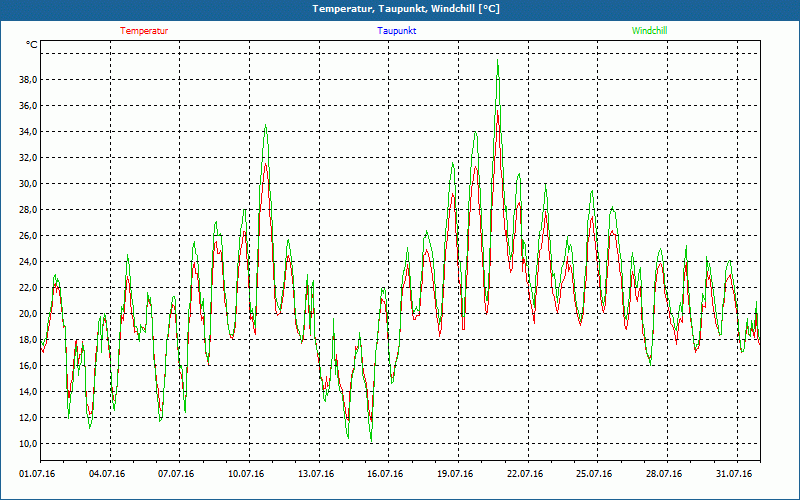
Task: Click the 30,0 y-axis value
Action: pos(28,184)
